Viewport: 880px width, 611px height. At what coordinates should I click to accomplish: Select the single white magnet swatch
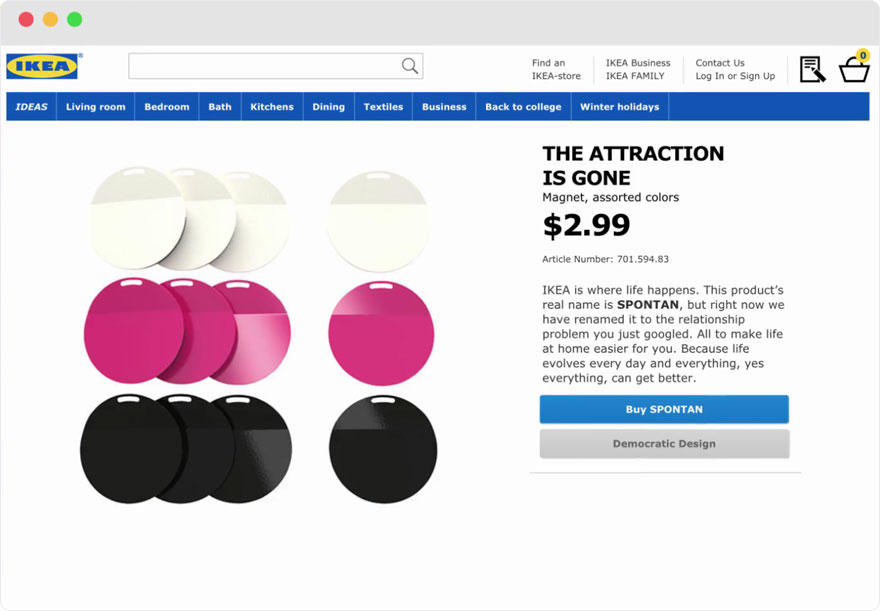click(379, 221)
